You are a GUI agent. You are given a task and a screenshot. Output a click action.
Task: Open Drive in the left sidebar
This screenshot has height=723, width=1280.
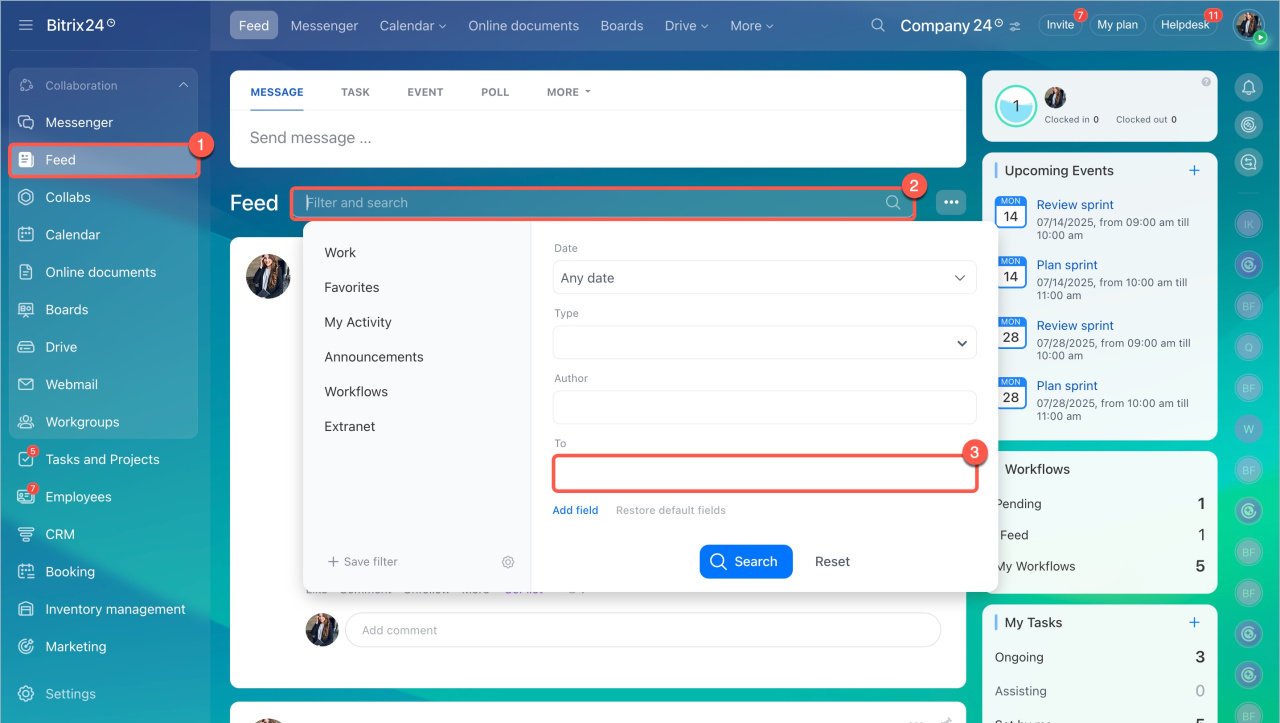point(61,347)
